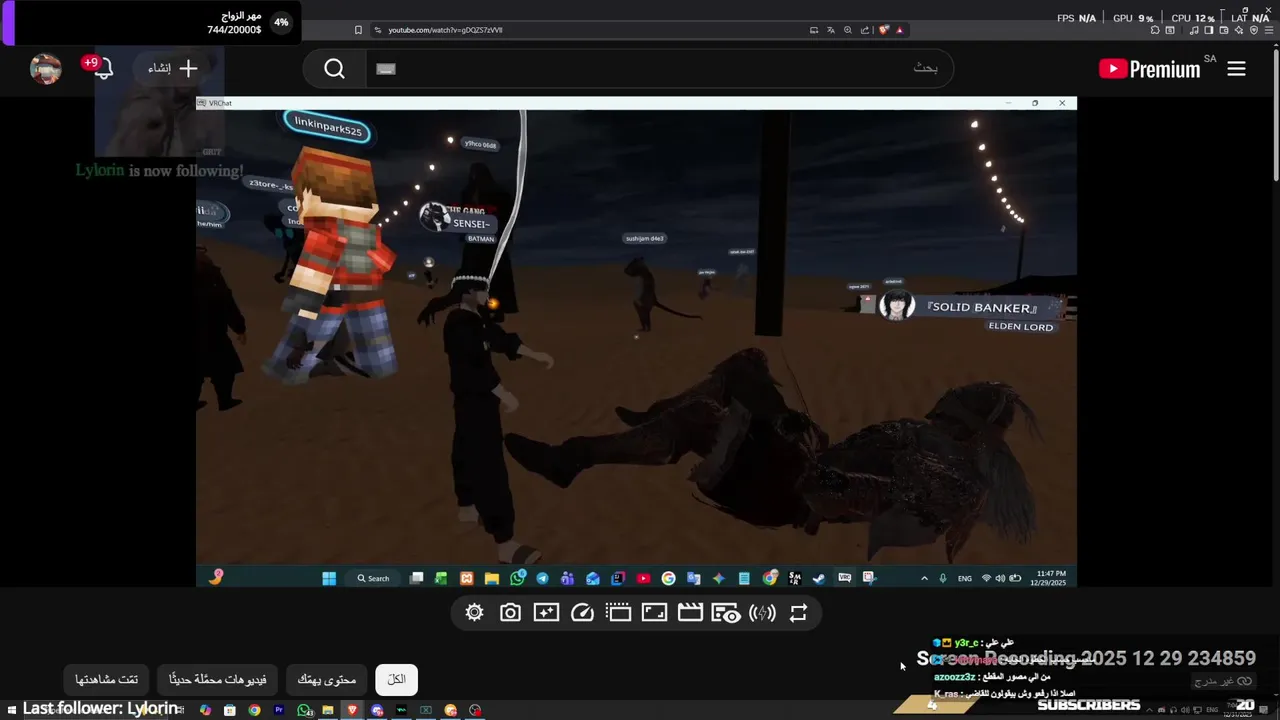
Task: Select the 'محتوى يهمّك' filter chip
Action: [327, 680]
